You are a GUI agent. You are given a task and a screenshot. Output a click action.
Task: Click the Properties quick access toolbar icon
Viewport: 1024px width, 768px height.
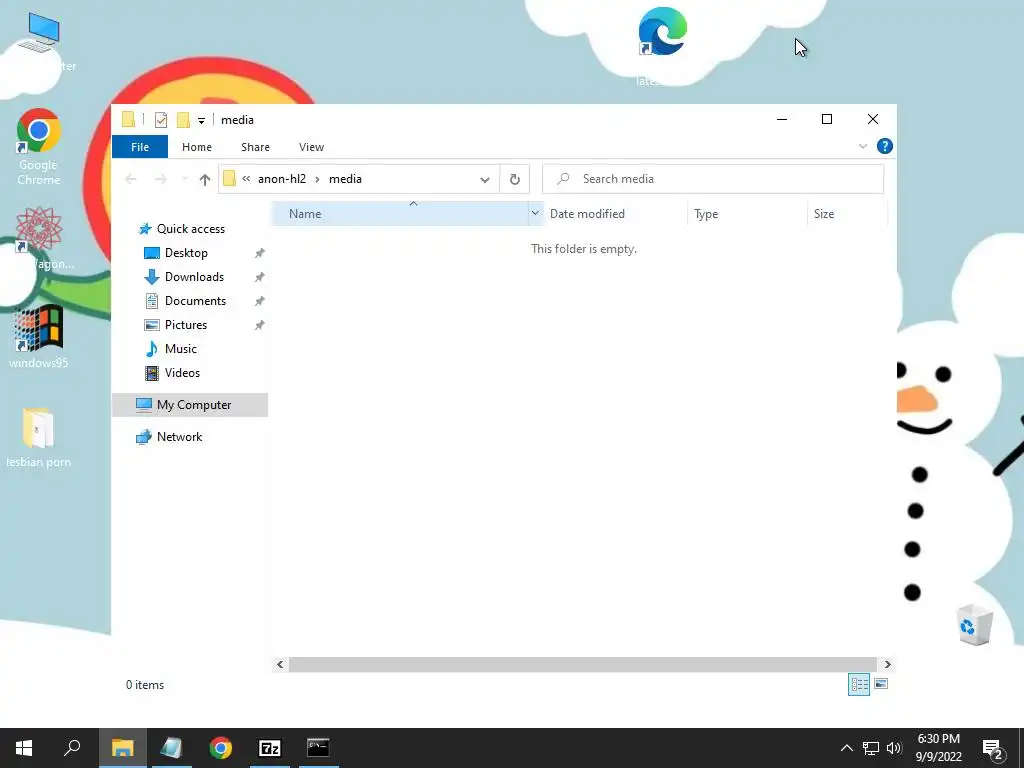pos(161,120)
